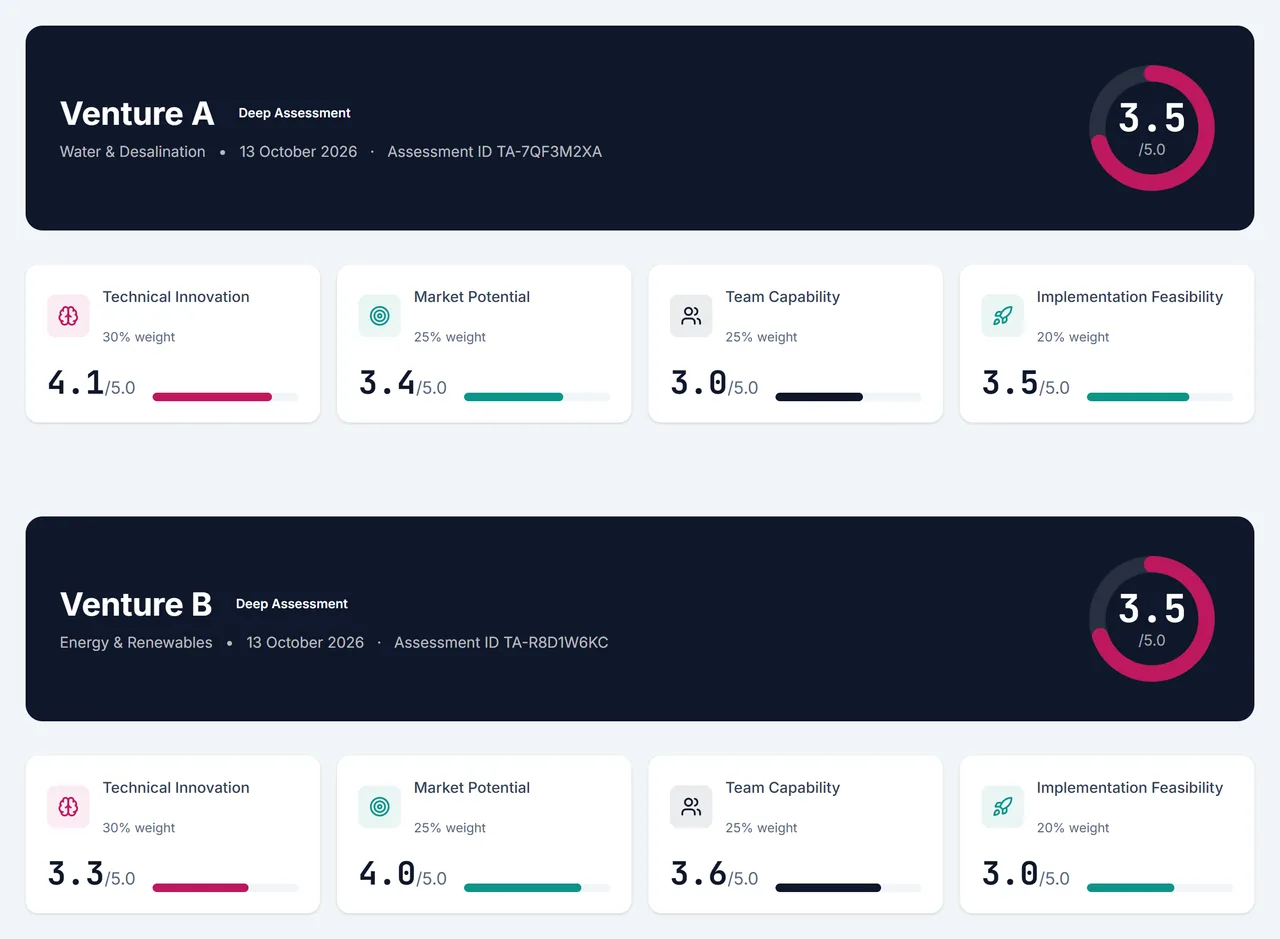Viewport: 1280px width, 939px height.
Task: Click Venture A's Market Potential title
Action: click(472, 297)
